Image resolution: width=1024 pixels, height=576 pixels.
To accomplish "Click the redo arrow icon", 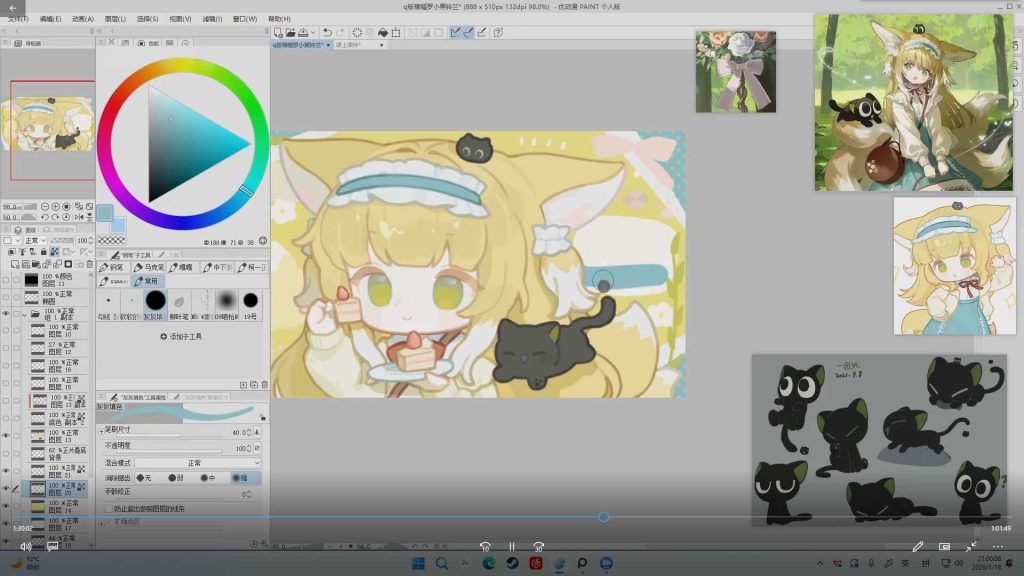I will click(x=340, y=32).
